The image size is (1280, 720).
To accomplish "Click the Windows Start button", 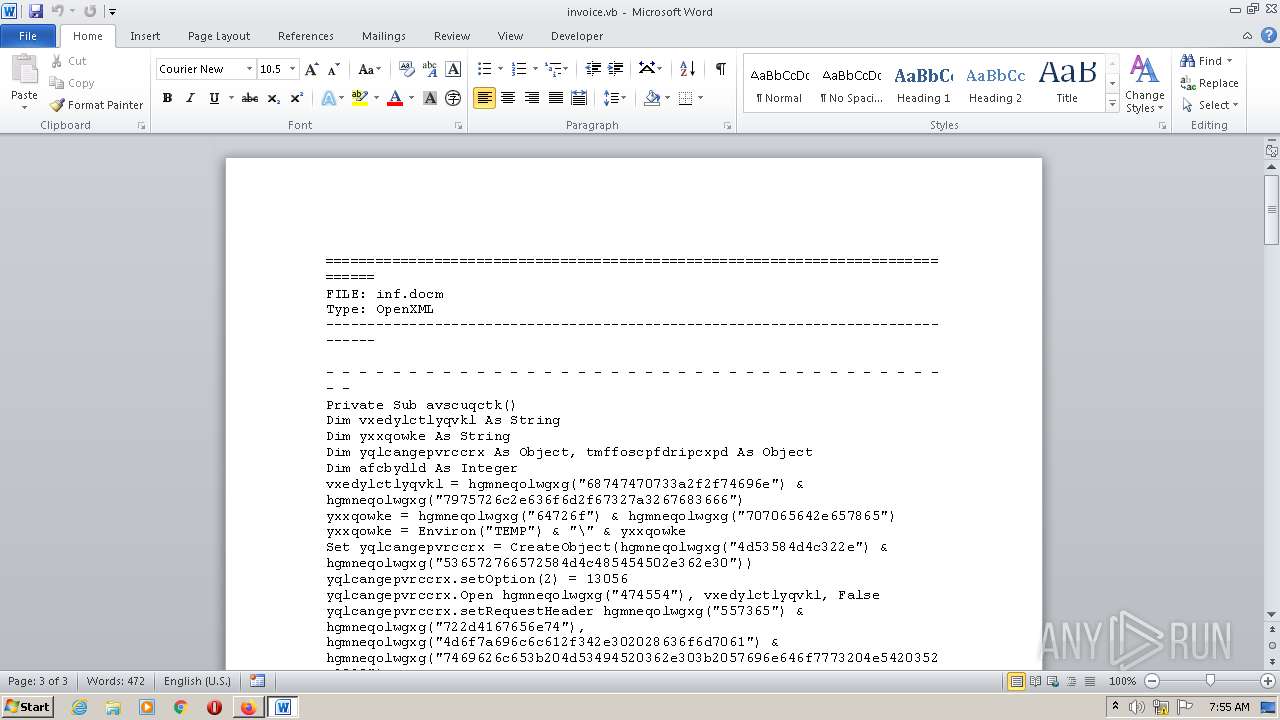I will tap(27, 706).
